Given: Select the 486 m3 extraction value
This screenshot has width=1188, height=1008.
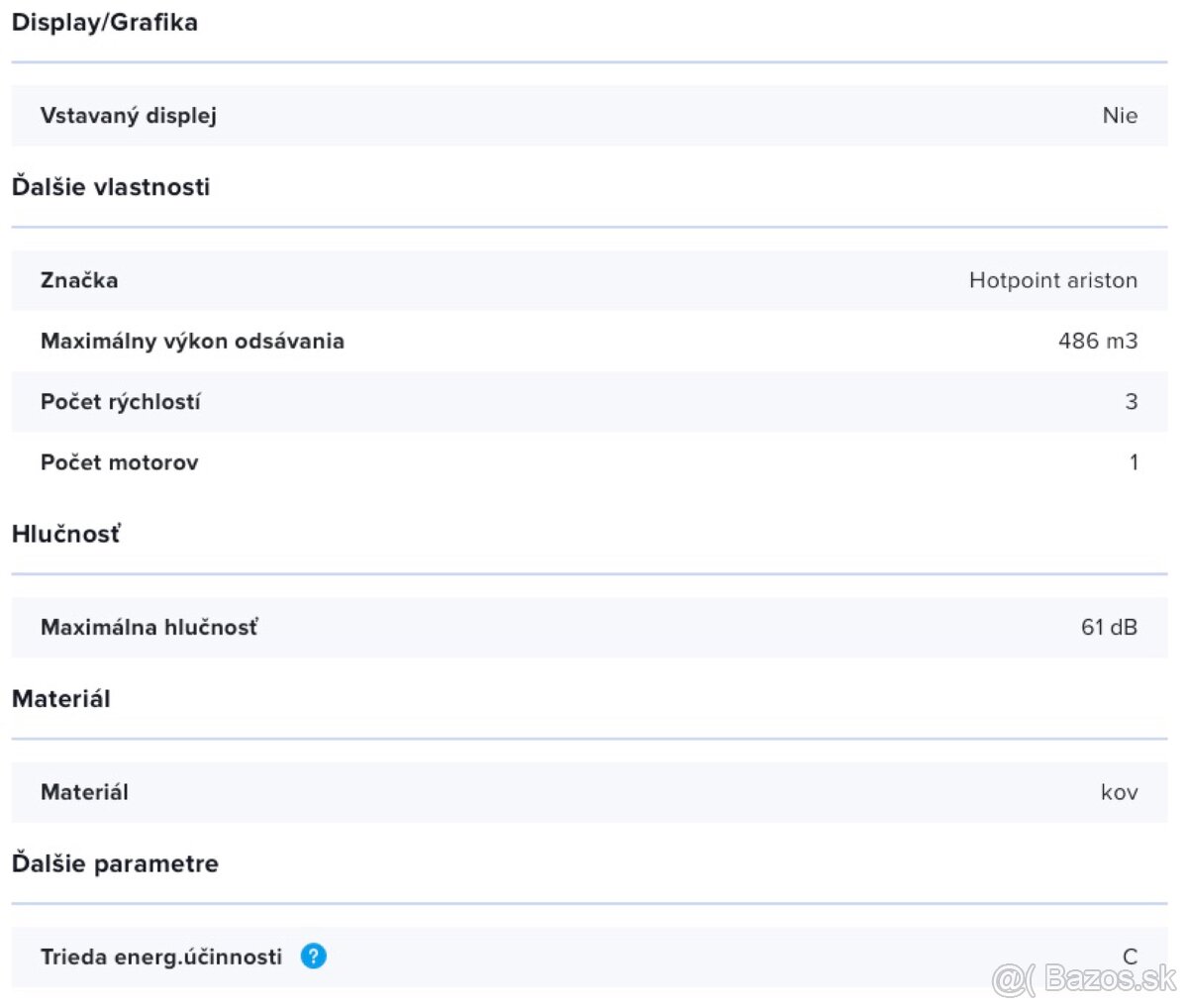Looking at the screenshot, I should tap(1097, 342).
